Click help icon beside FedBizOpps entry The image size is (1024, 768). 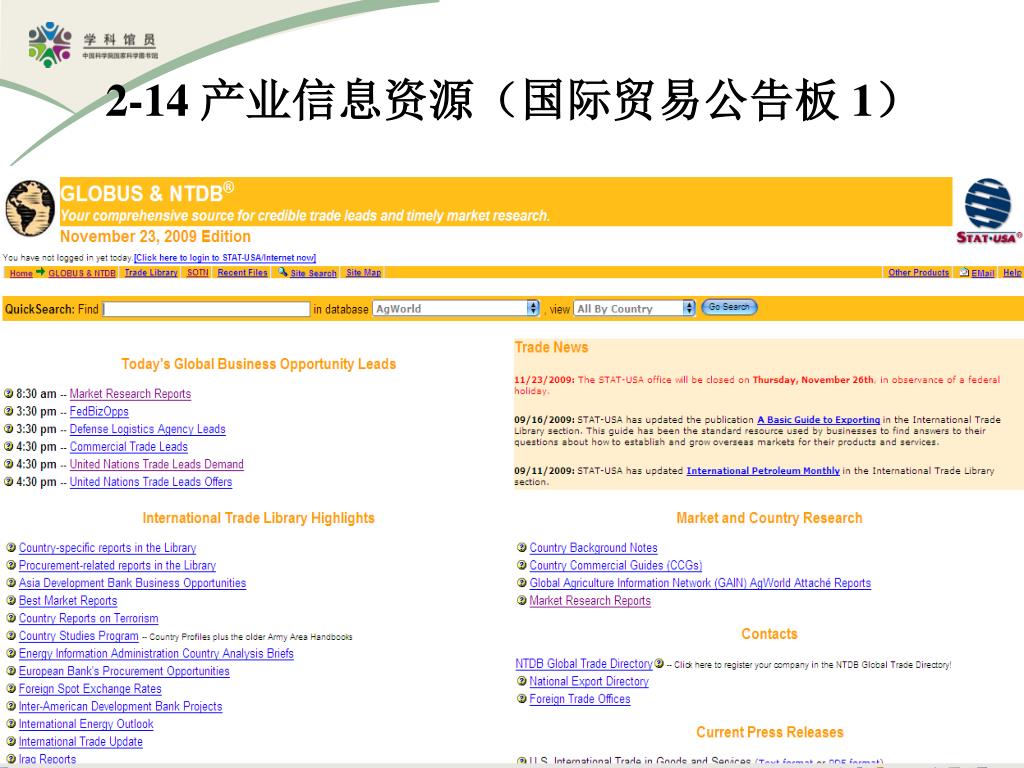pos(8,411)
